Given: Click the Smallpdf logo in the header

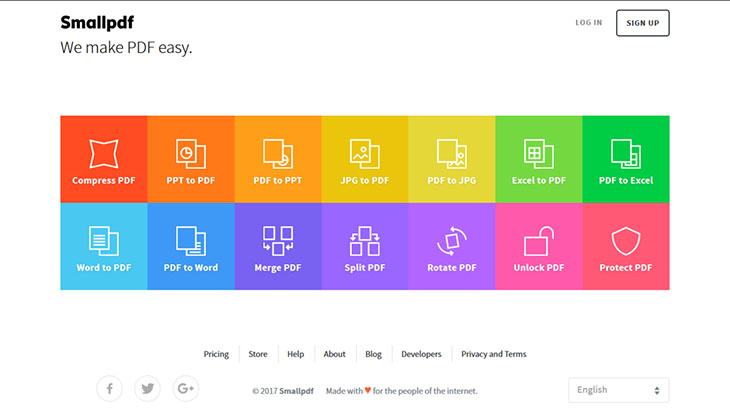Looking at the screenshot, I should click(x=97, y=22).
